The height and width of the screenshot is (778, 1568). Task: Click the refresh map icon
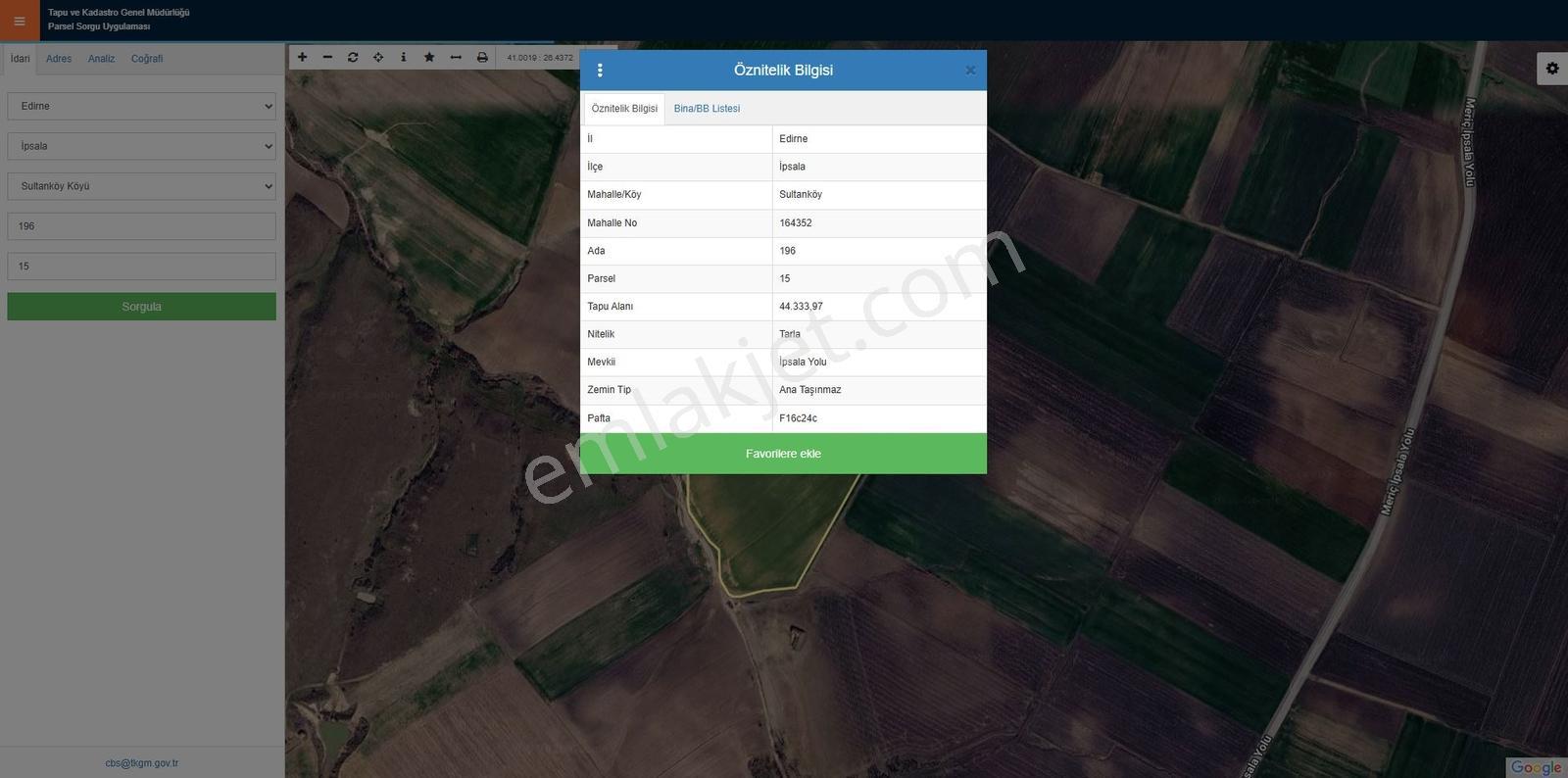click(x=353, y=58)
